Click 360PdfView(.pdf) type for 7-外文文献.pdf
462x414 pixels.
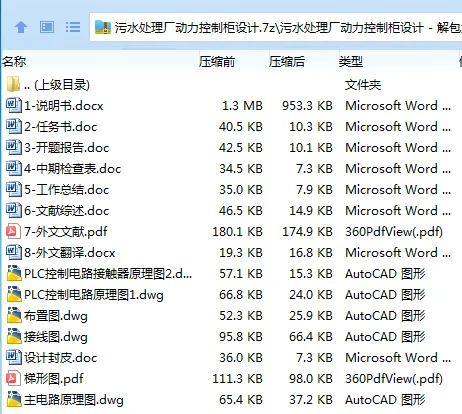coord(394,232)
